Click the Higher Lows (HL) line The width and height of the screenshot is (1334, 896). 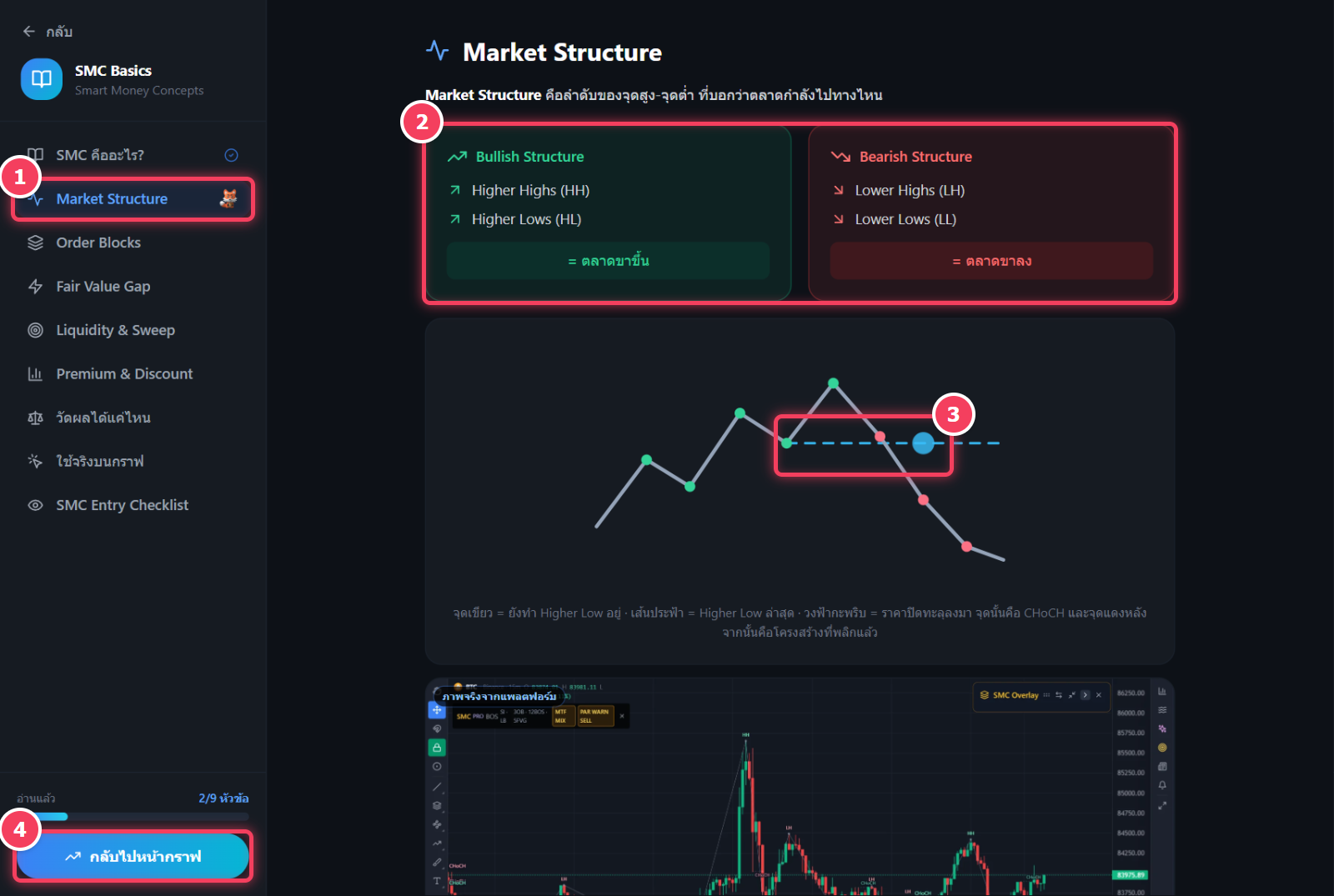click(526, 219)
